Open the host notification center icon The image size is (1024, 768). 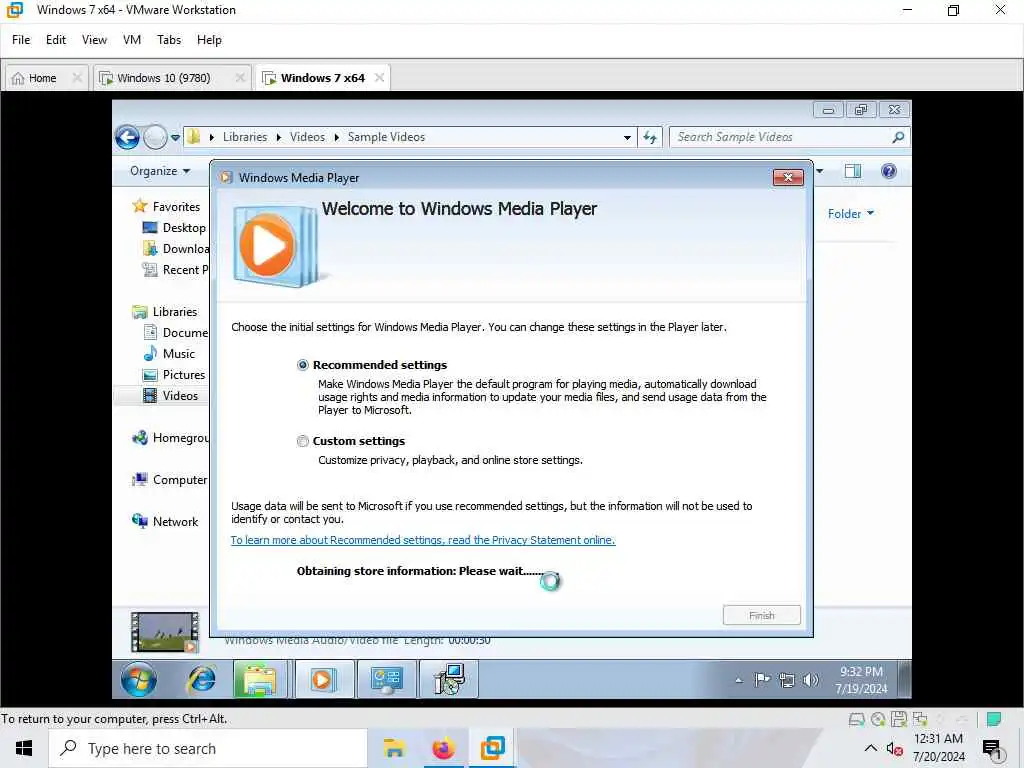991,749
